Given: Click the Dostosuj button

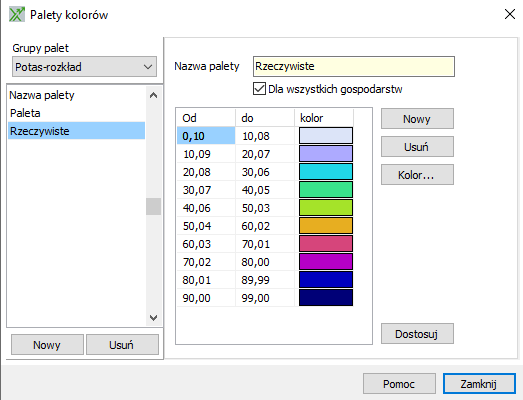Looking at the screenshot, I should tap(417, 334).
